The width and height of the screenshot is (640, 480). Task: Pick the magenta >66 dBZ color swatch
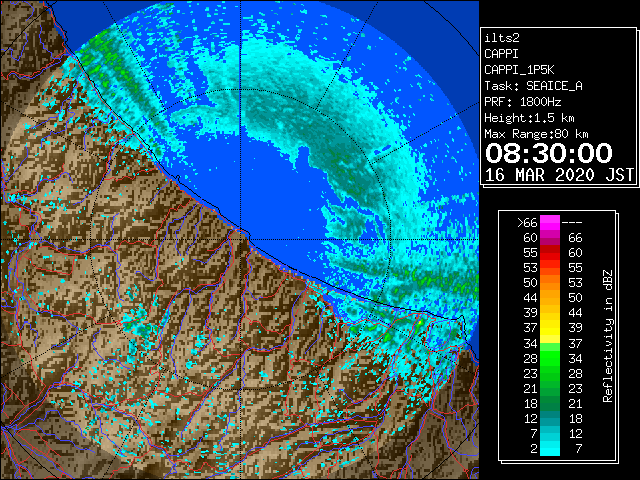pos(550,223)
